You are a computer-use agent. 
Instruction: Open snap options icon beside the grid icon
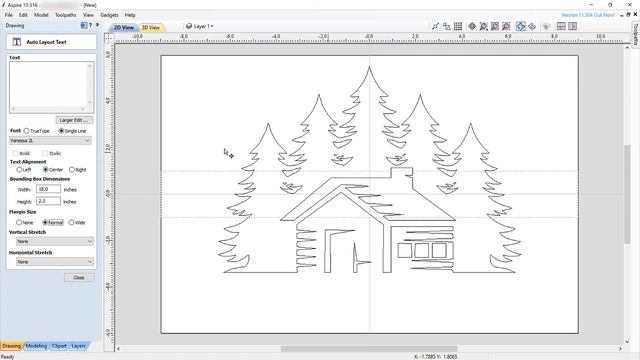[447, 26]
